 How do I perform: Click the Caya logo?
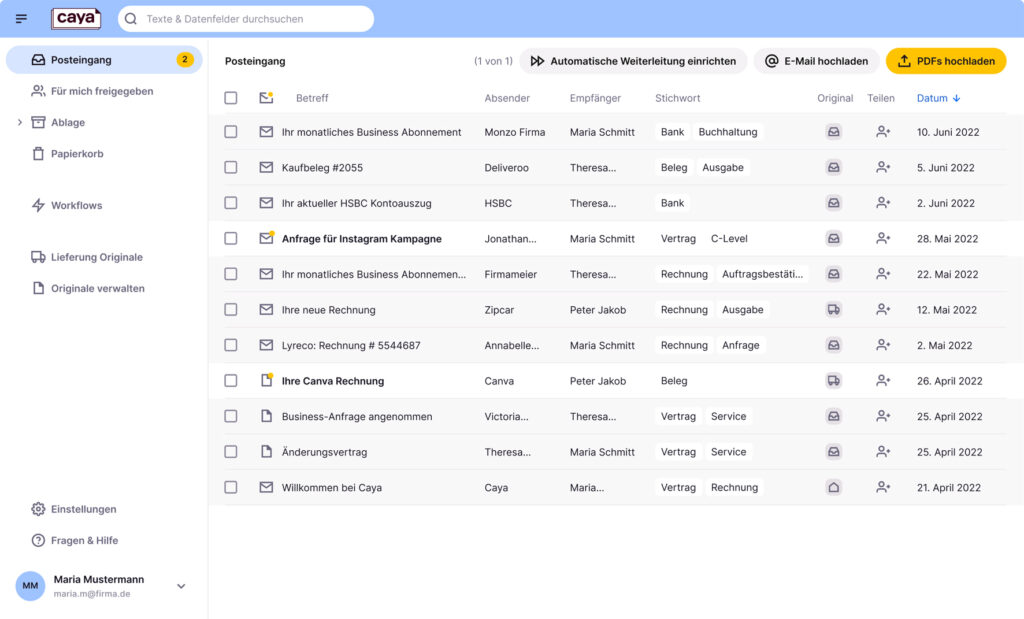[76, 18]
